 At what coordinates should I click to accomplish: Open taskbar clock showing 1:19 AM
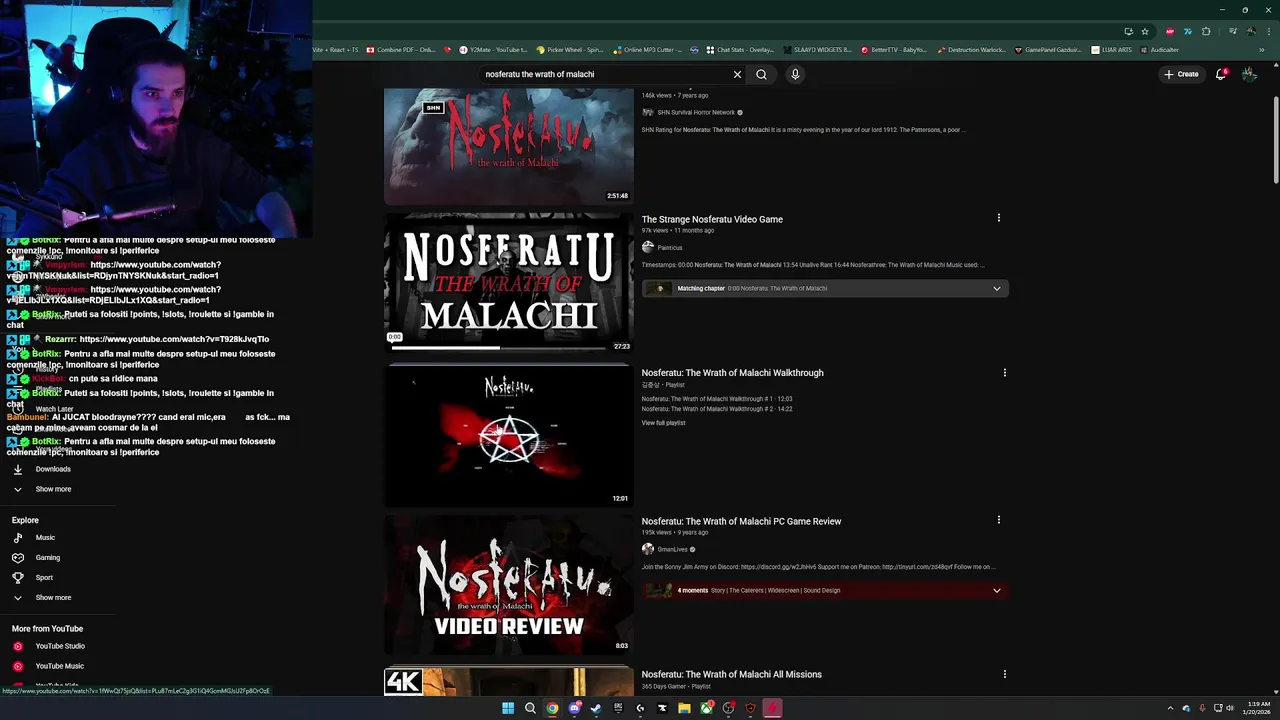1259,708
